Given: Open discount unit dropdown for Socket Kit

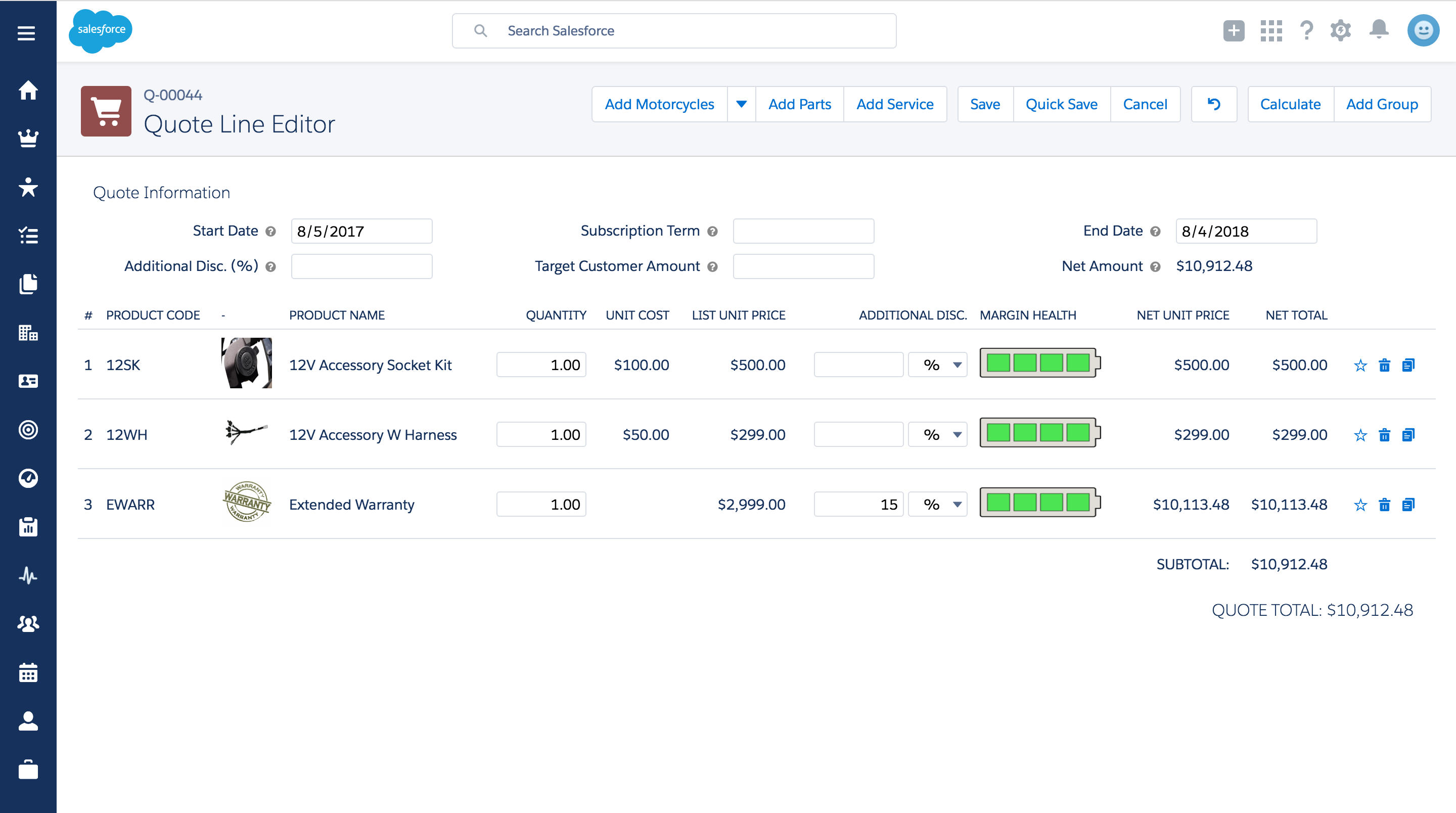Looking at the screenshot, I should pos(938,365).
